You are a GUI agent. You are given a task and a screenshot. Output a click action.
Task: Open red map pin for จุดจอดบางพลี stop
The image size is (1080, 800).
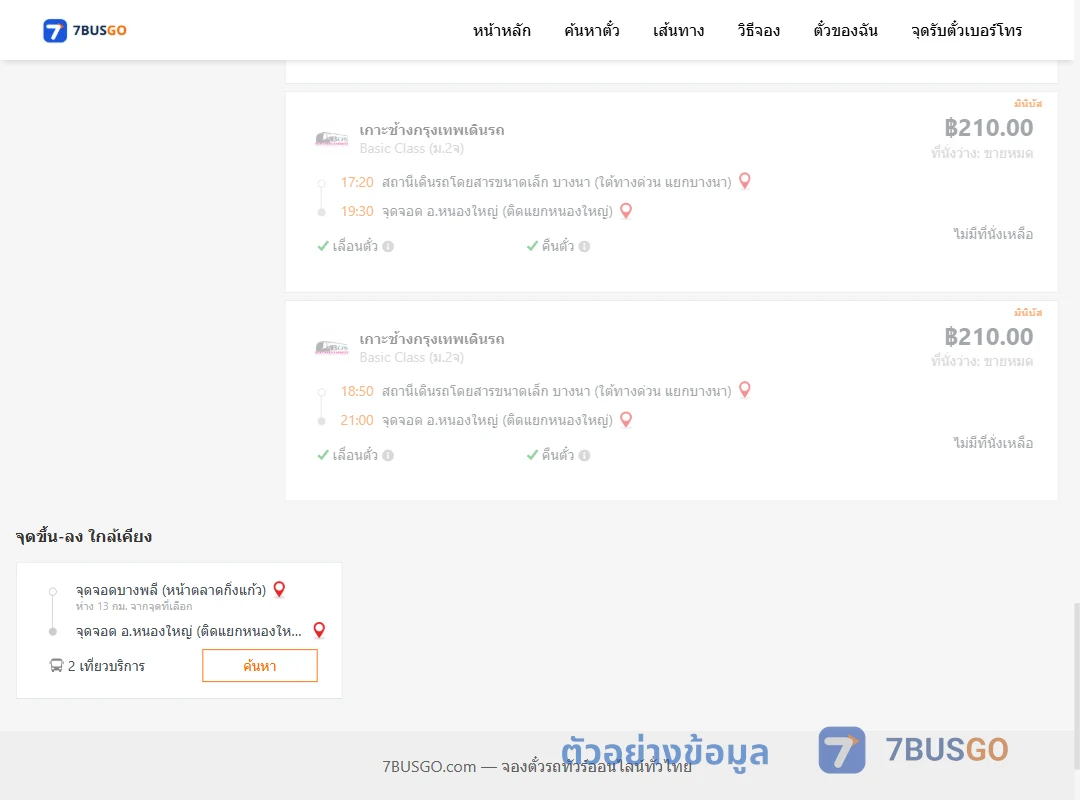279,589
